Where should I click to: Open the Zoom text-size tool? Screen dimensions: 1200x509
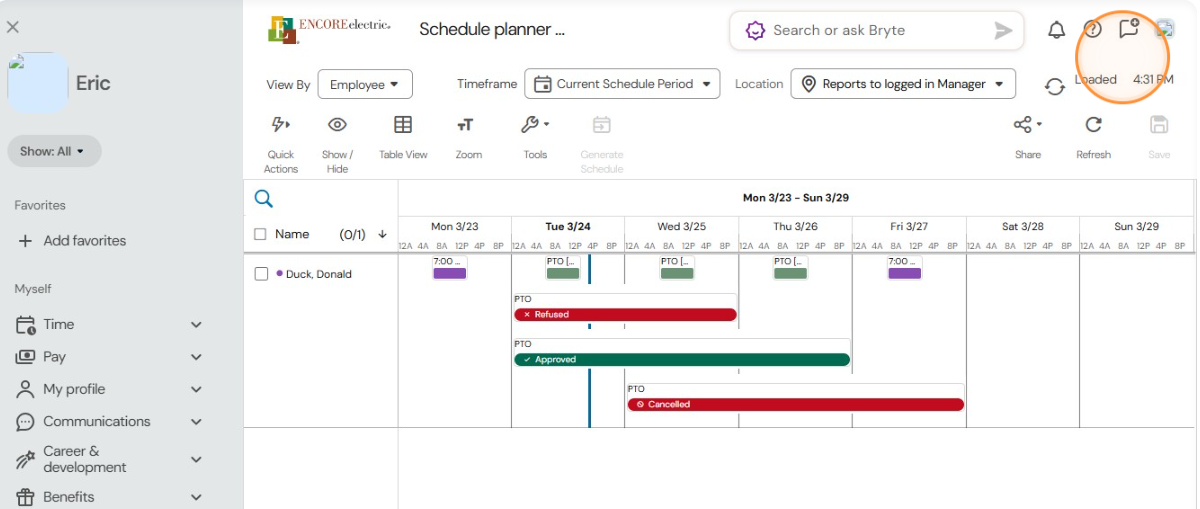click(465, 125)
